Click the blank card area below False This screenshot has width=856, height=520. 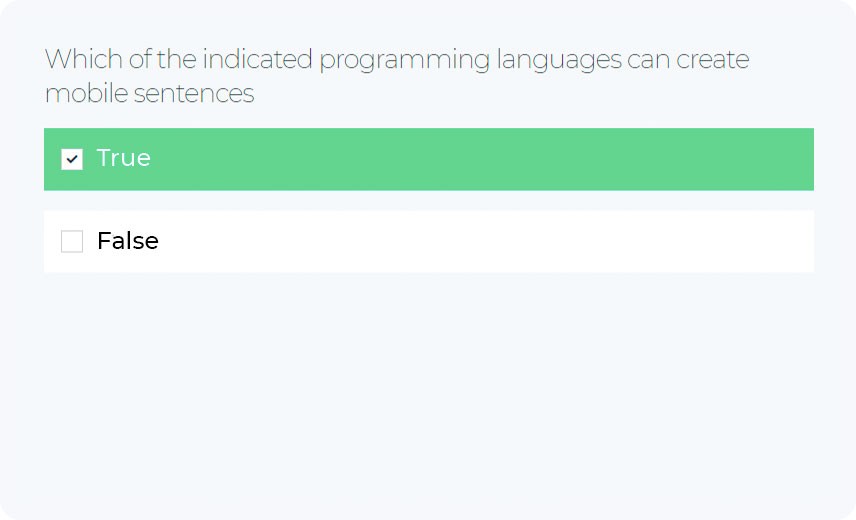click(428, 390)
